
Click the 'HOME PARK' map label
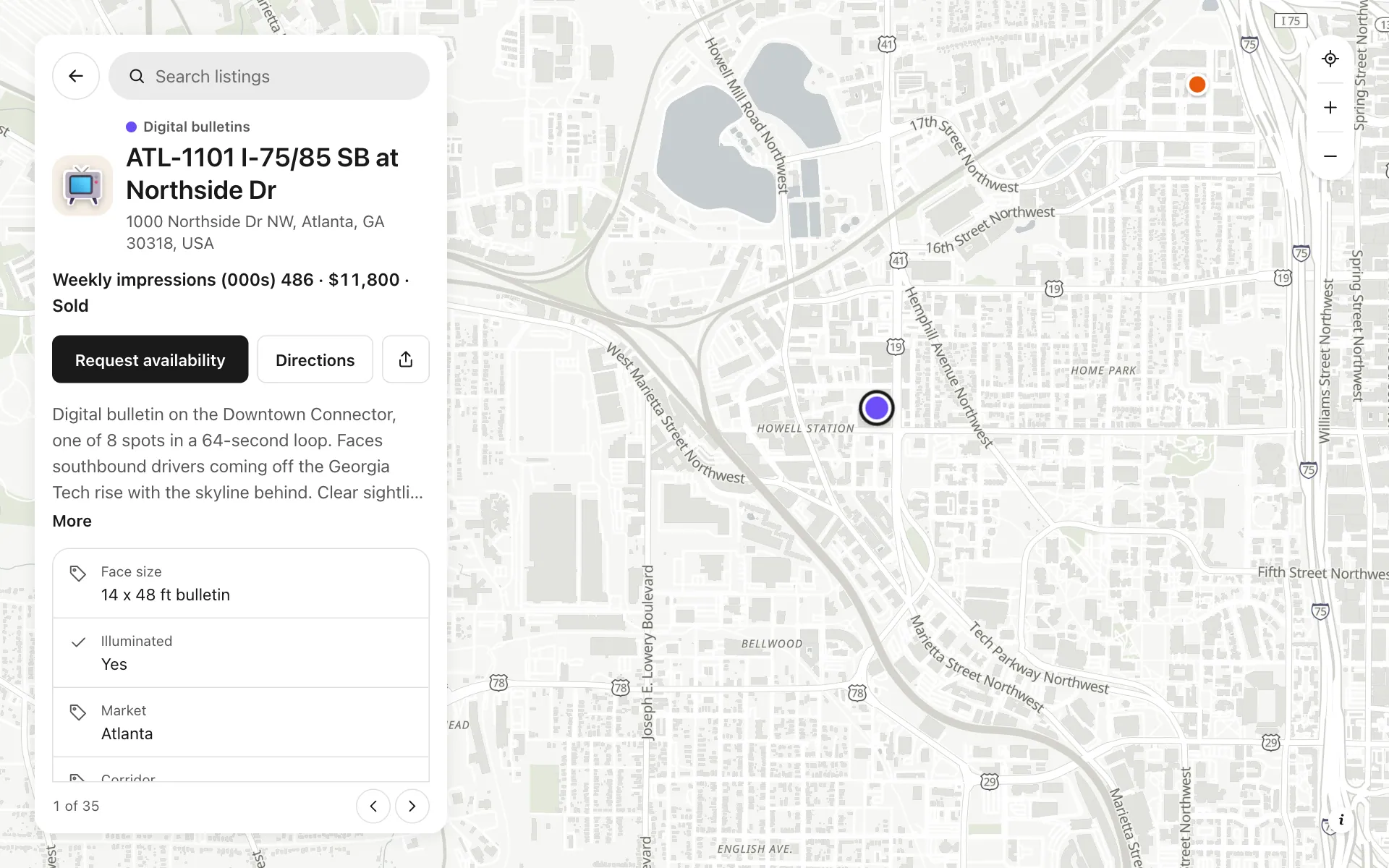[1103, 370]
